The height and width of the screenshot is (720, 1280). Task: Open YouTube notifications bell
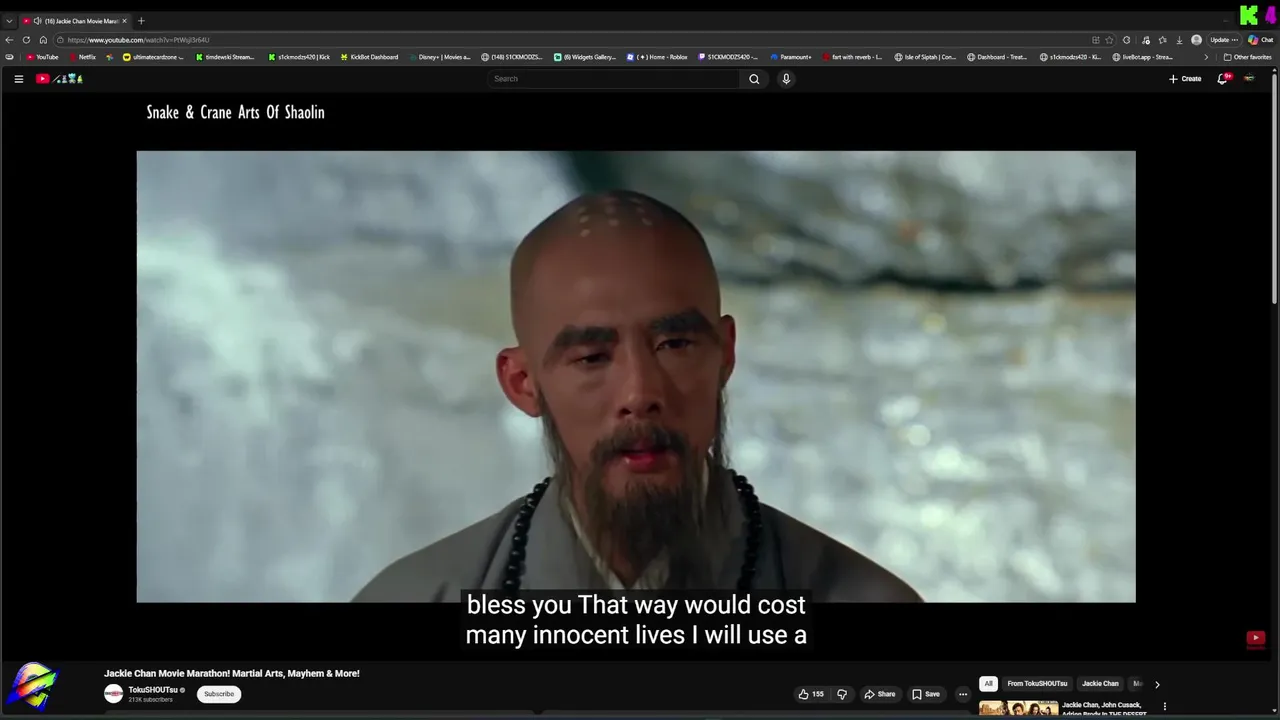pos(1222,79)
